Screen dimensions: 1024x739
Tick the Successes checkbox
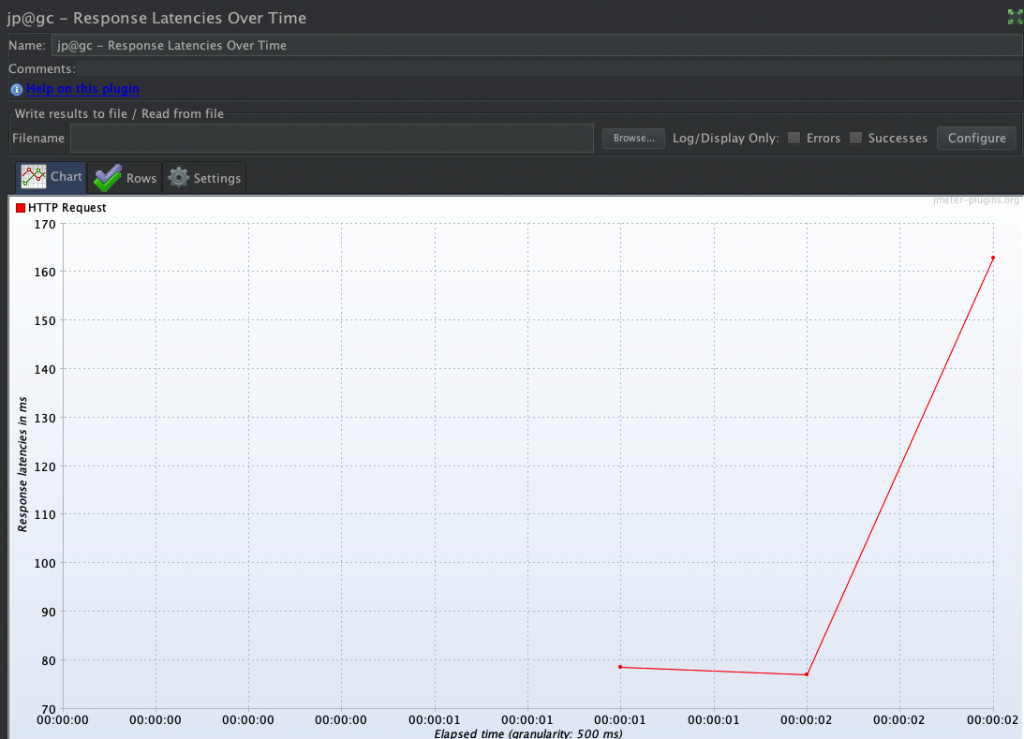coord(856,138)
